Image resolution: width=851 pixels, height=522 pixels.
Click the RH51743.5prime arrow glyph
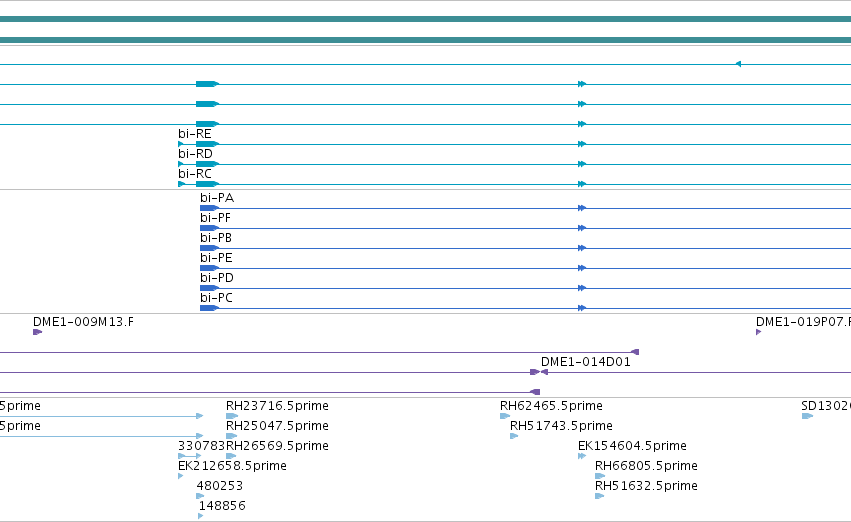pos(514,436)
